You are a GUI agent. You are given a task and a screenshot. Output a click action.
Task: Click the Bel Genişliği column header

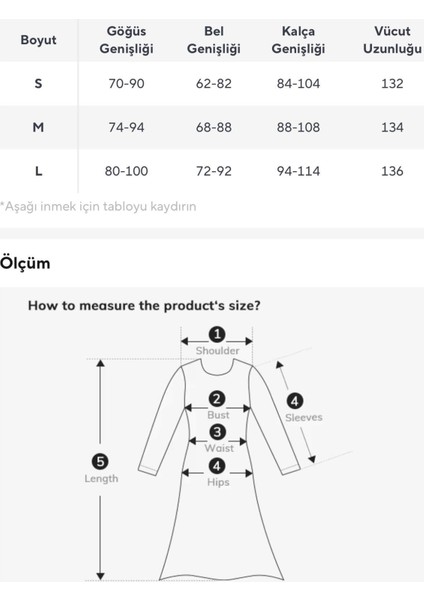click(214, 40)
